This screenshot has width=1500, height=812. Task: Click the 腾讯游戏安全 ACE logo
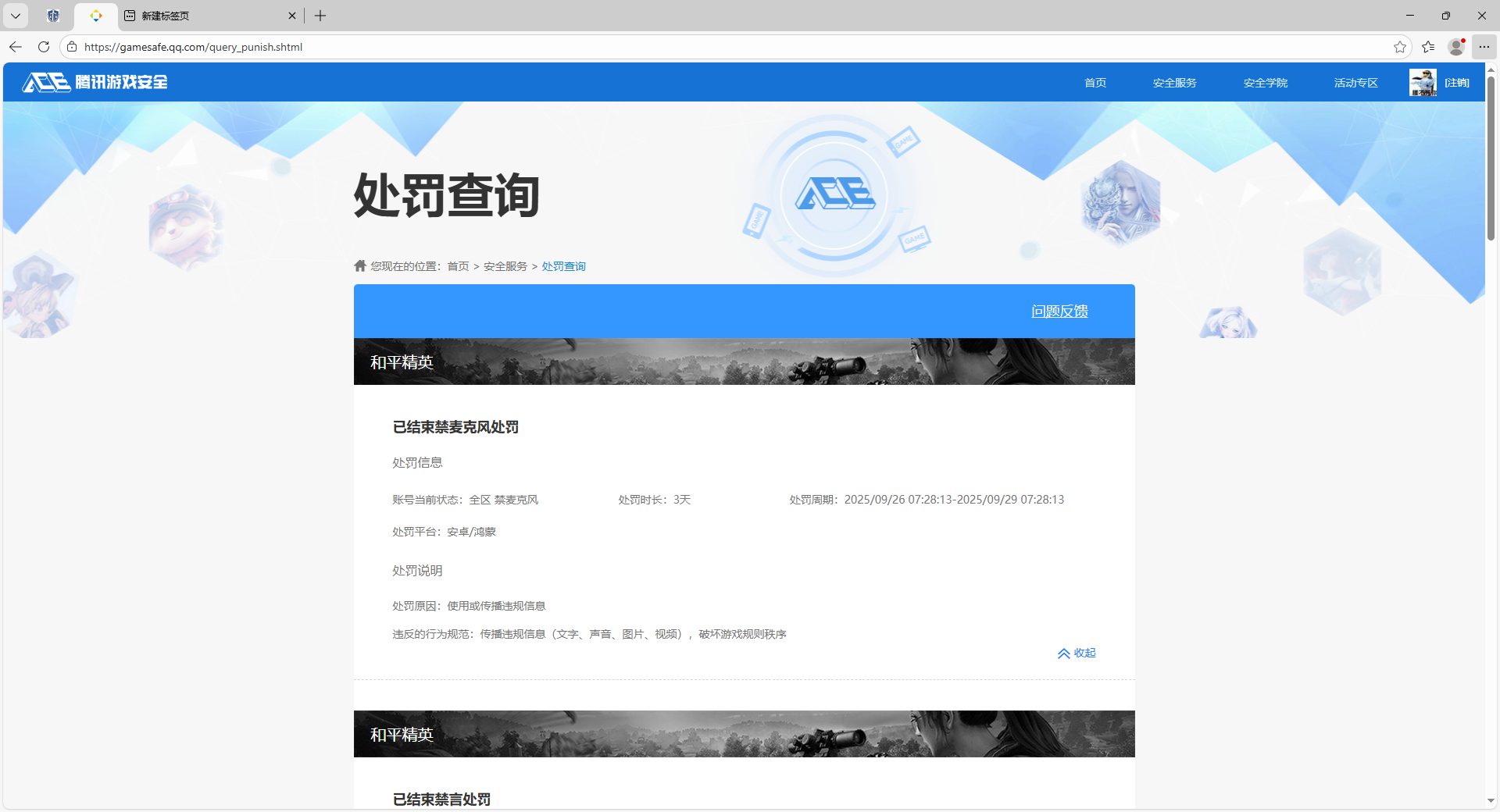pos(93,82)
